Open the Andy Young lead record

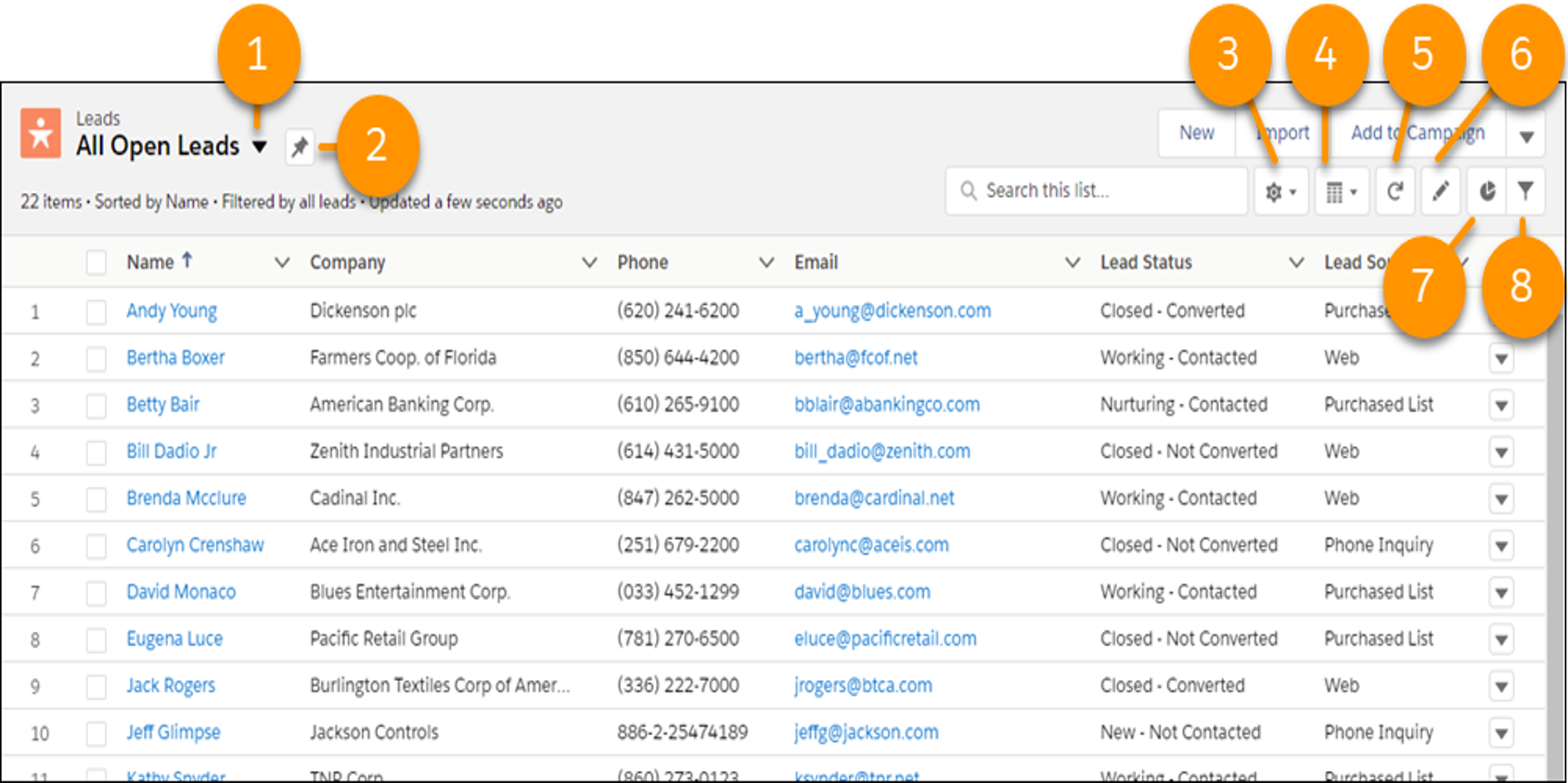tap(172, 311)
